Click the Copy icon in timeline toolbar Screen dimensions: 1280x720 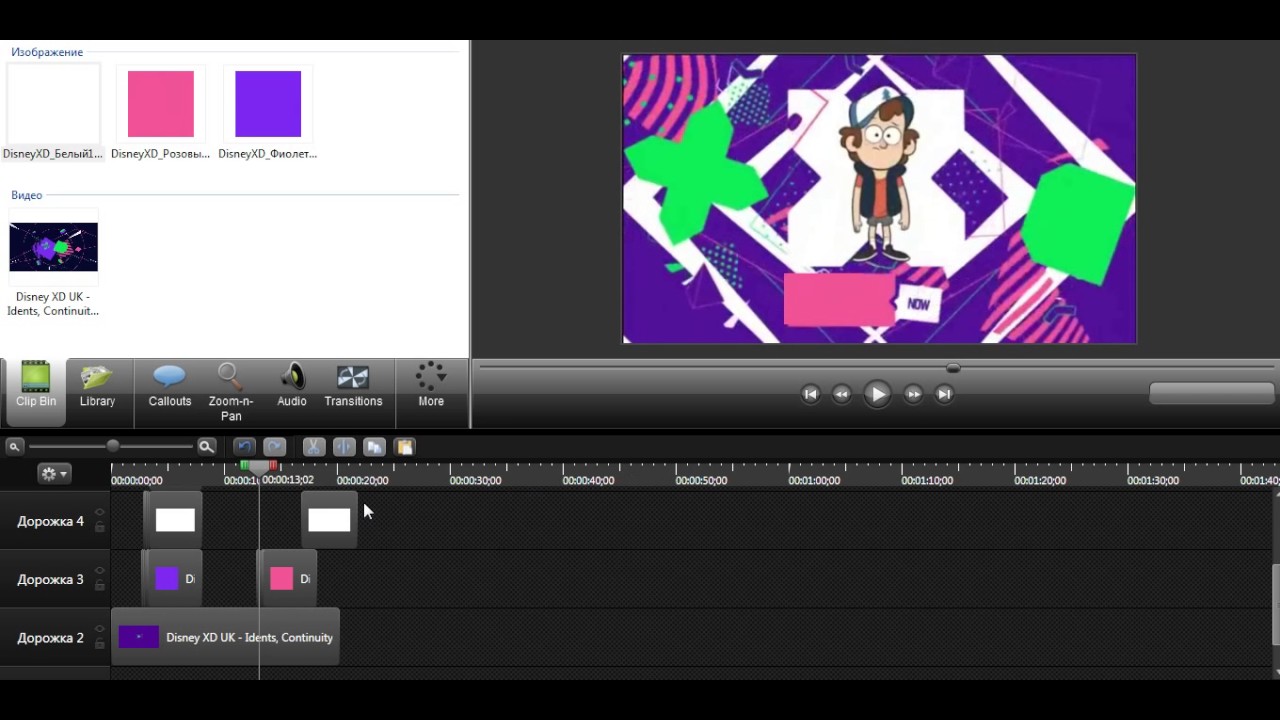pyautogui.click(x=374, y=447)
